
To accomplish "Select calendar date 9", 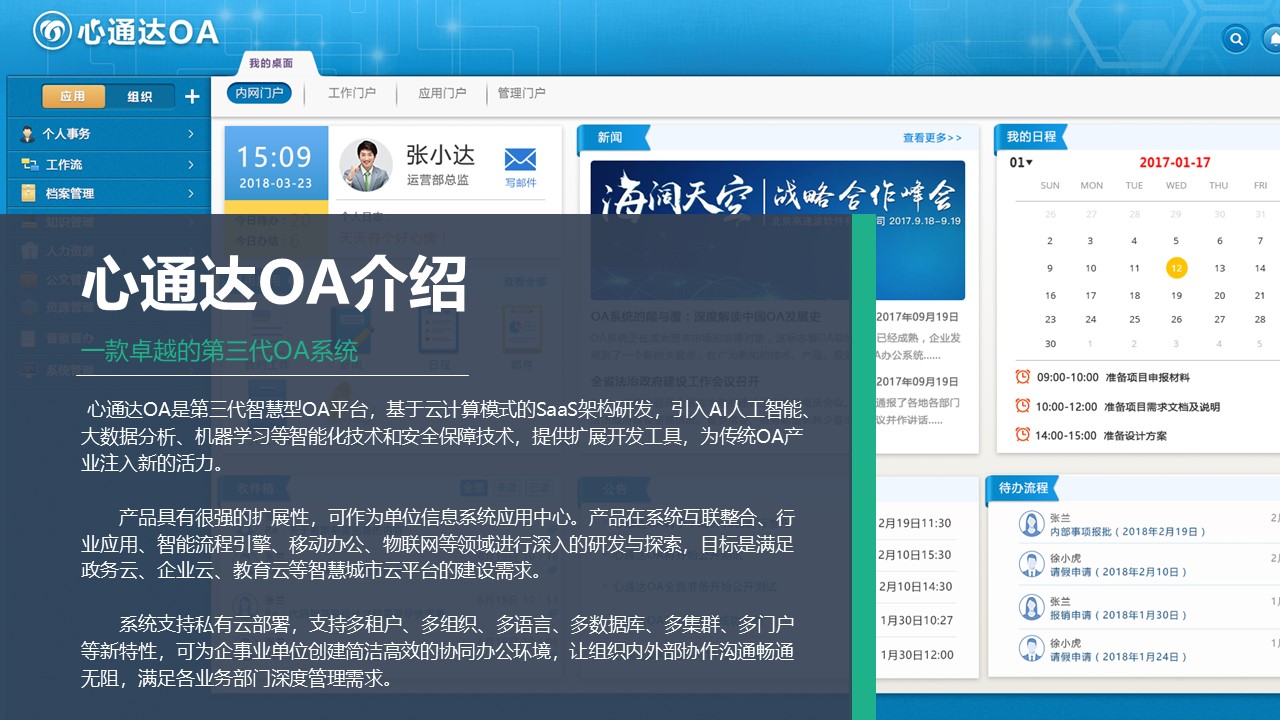I will pos(1050,268).
